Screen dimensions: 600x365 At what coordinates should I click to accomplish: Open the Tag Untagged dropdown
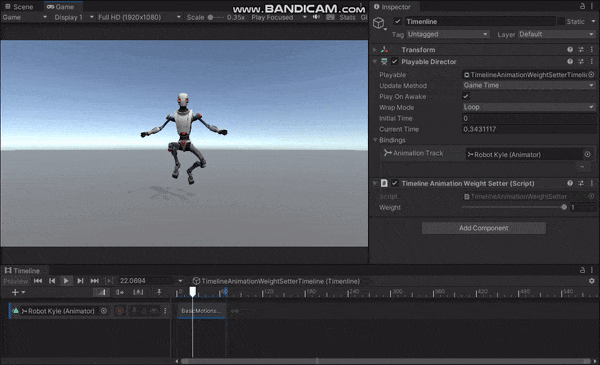pyautogui.click(x=448, y=34)
